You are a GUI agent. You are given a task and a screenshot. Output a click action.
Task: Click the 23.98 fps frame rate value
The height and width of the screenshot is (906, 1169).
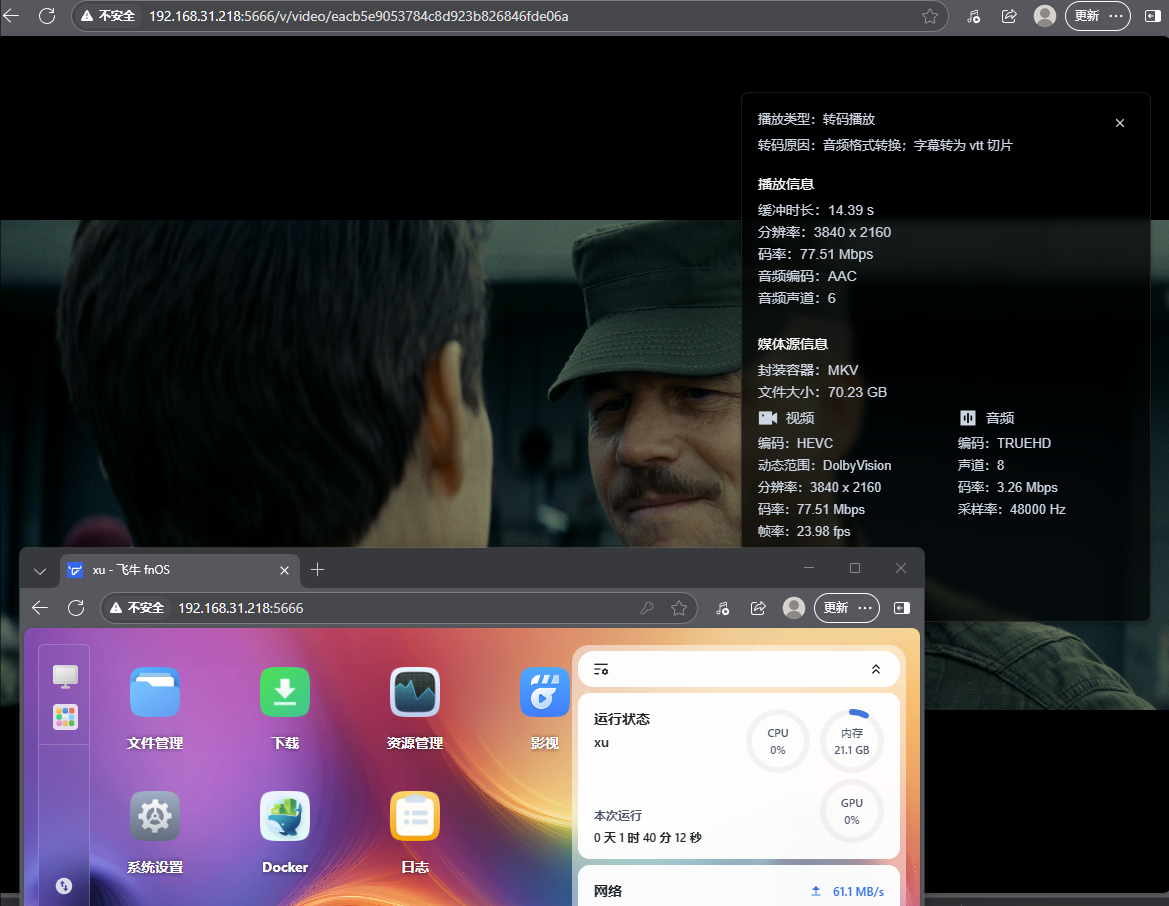pos(823,531)
